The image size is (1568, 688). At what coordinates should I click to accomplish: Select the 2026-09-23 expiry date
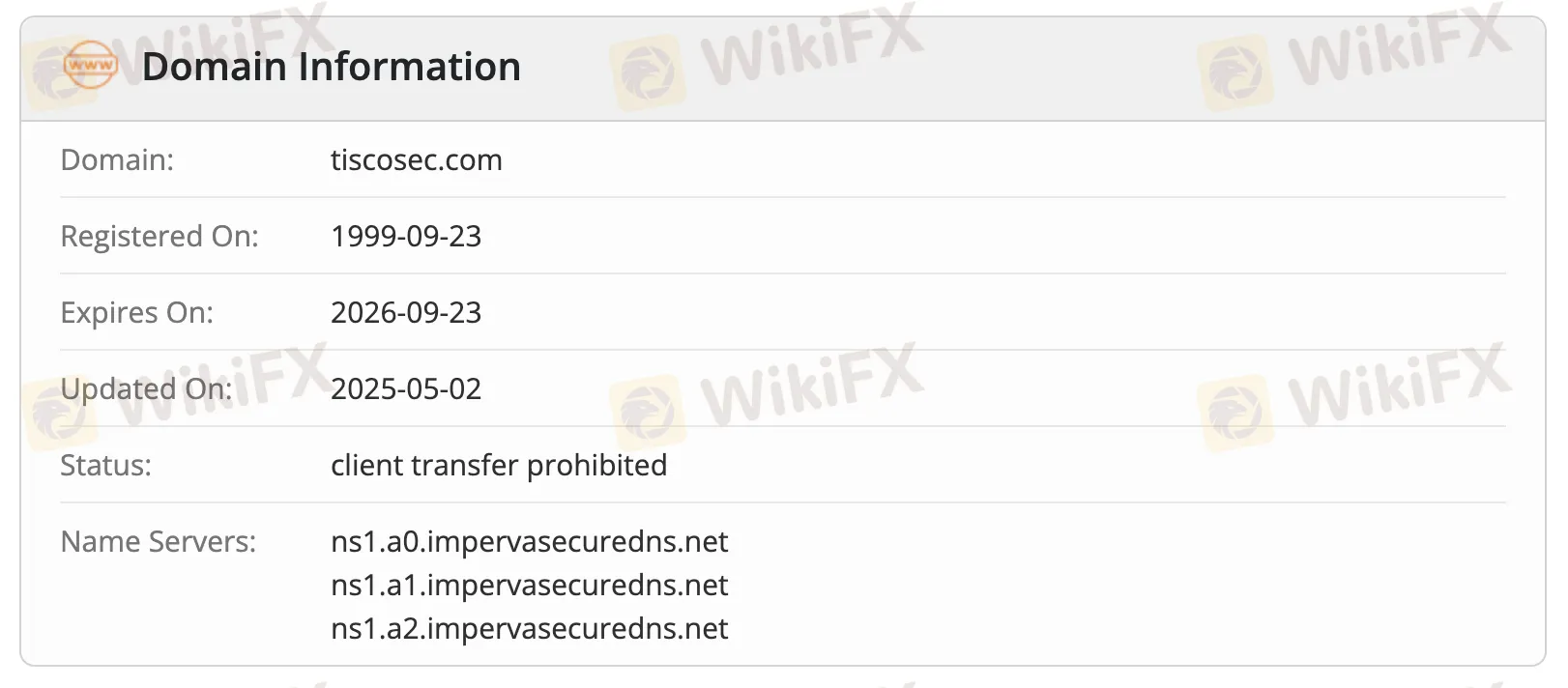[x=406, y=312]
